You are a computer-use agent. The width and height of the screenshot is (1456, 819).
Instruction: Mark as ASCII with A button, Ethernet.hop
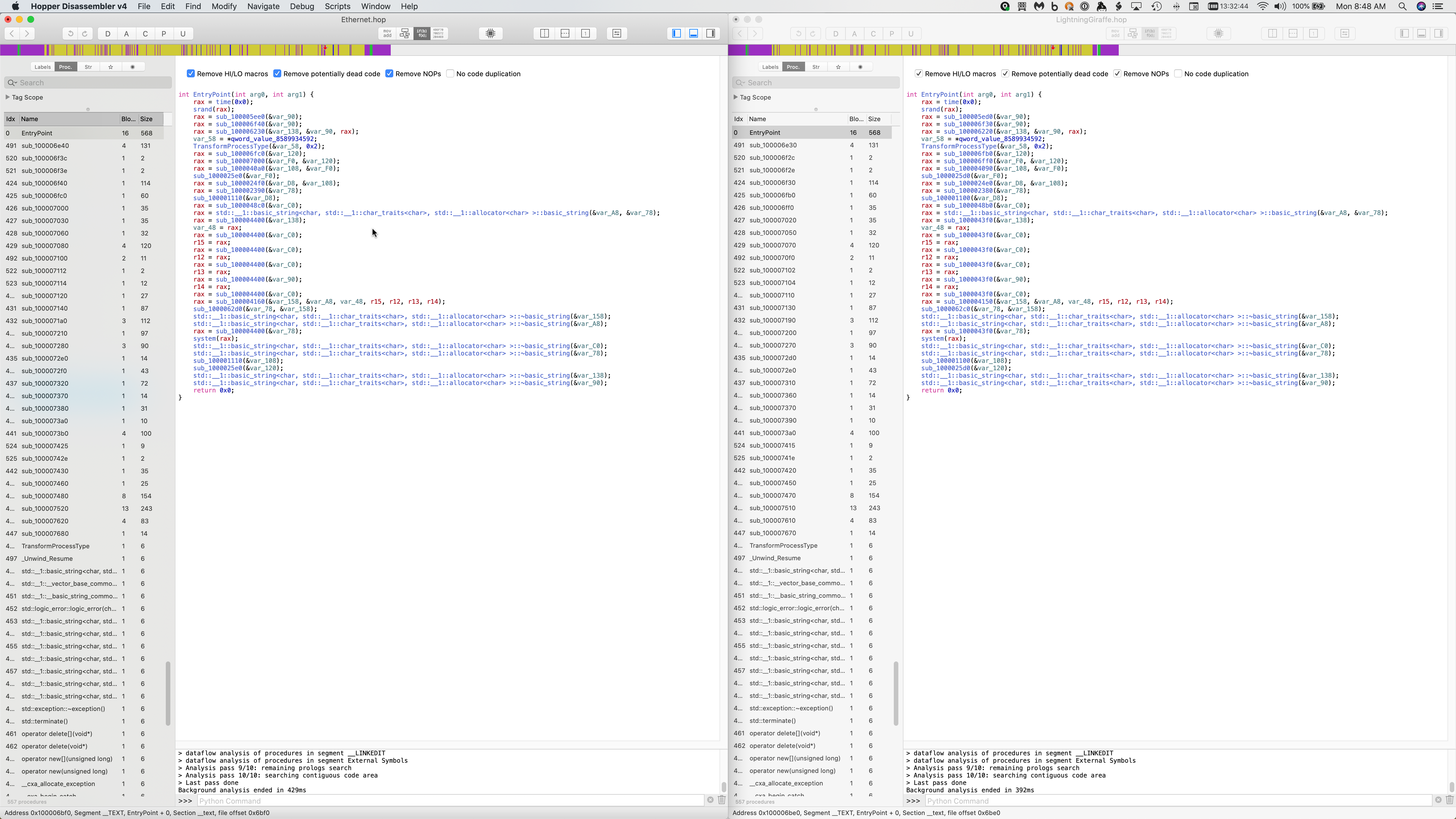[x=126, y=33]
